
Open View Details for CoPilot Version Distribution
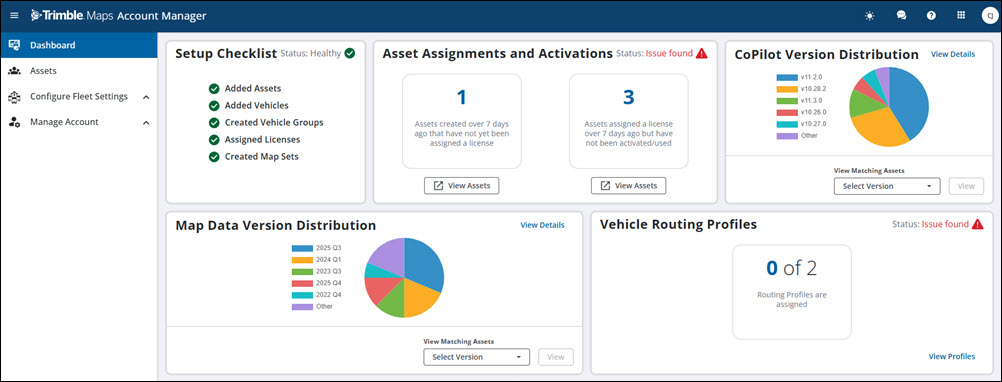point(953,54)
